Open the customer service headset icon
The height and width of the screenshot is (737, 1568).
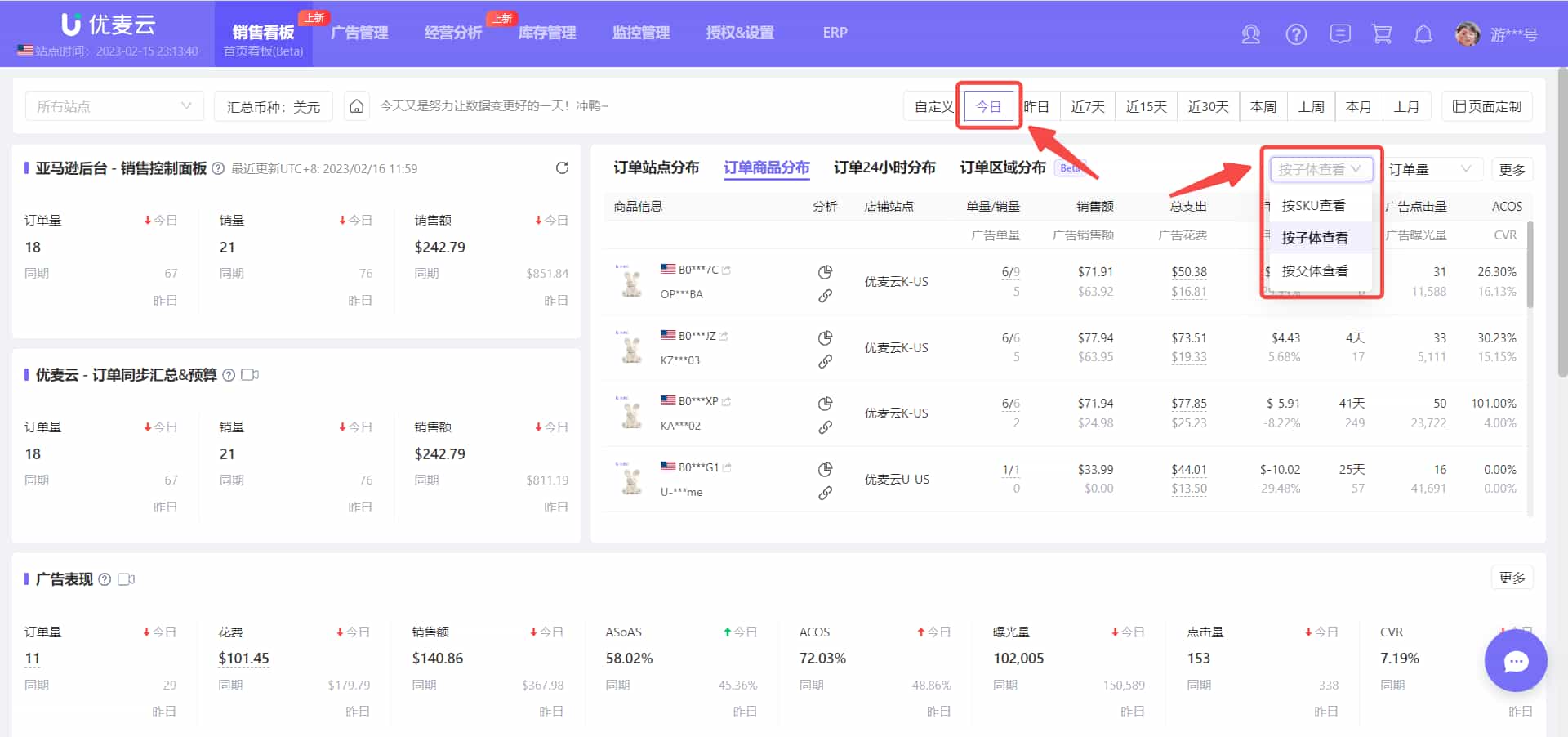click(1250, 34)
